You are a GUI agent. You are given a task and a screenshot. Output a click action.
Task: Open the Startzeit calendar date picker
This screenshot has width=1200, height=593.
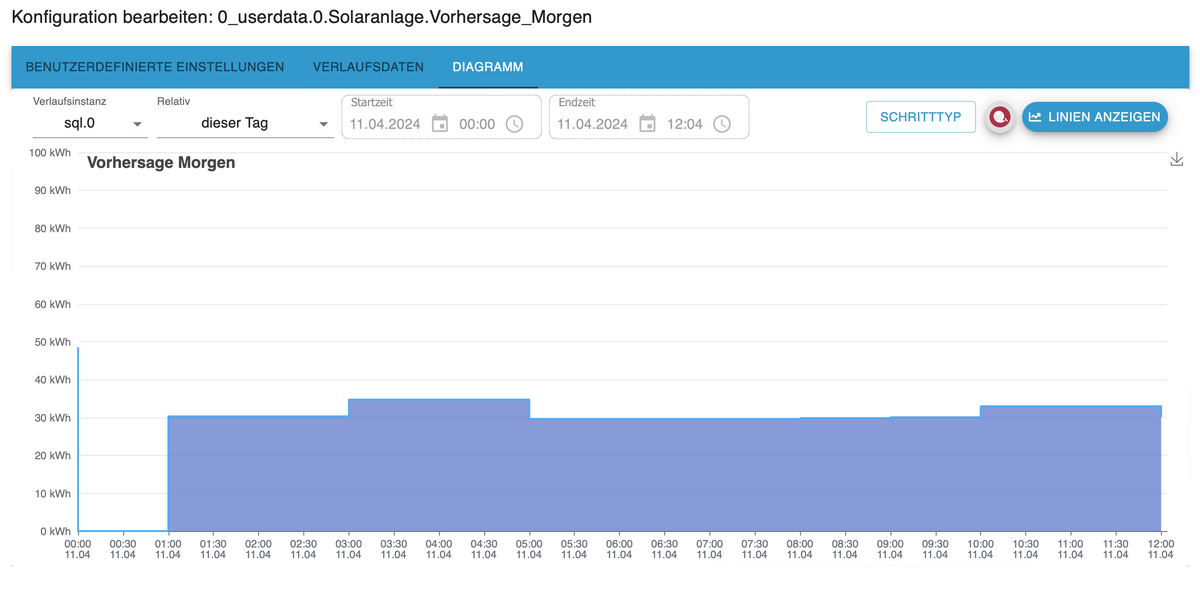440,124
